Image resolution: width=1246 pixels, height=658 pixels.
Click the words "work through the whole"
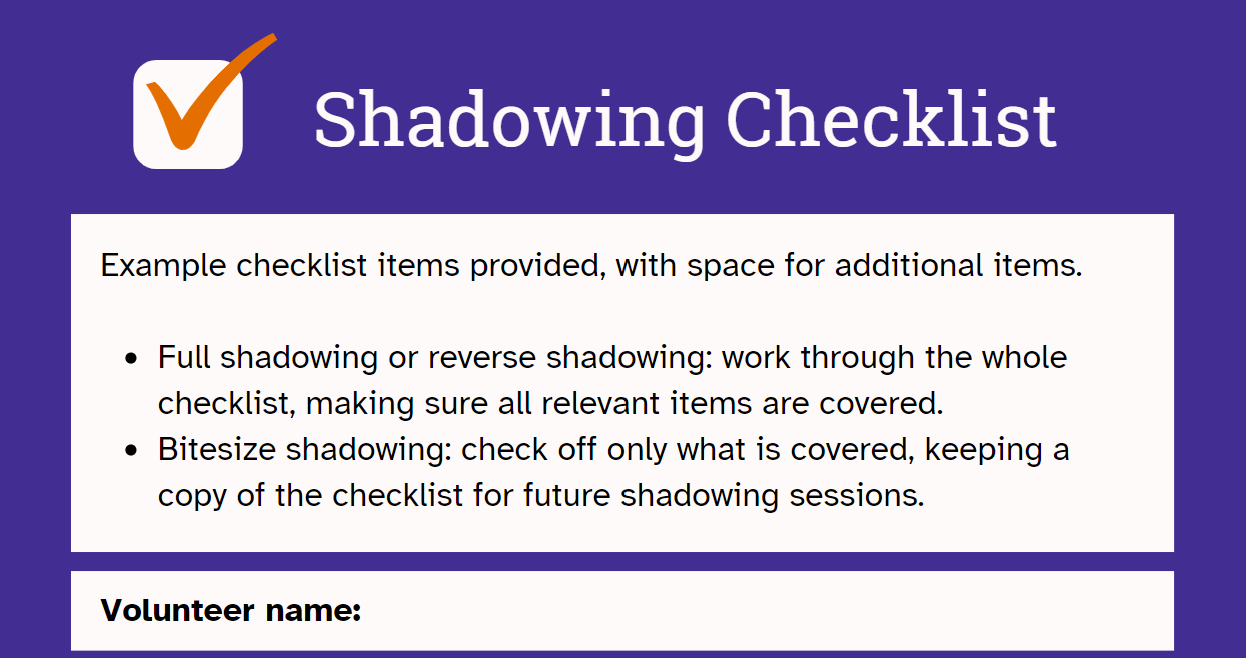pyautogui.click(x=894, y=358)
